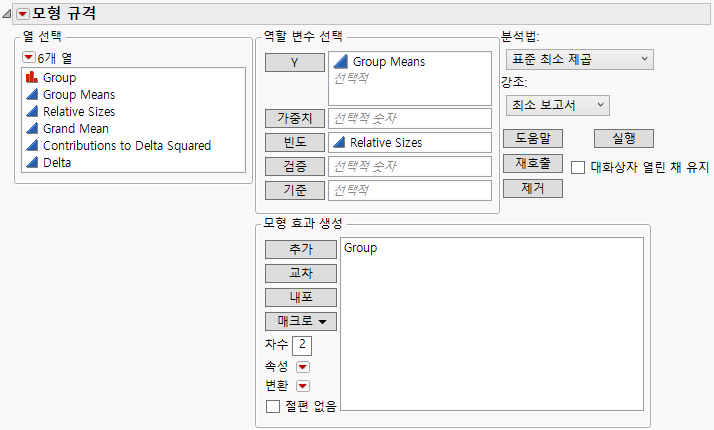
Task: Click the Y role button
Action: (x=295, y=62)
